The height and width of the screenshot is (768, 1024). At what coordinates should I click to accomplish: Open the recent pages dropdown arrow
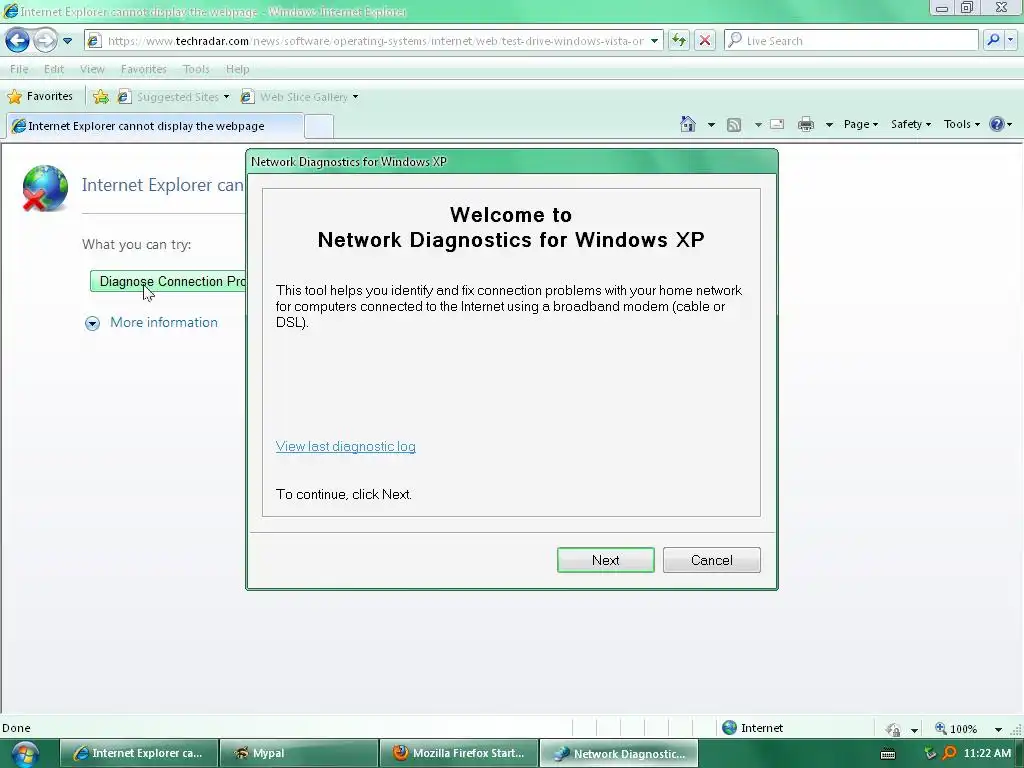coord(67,40)
